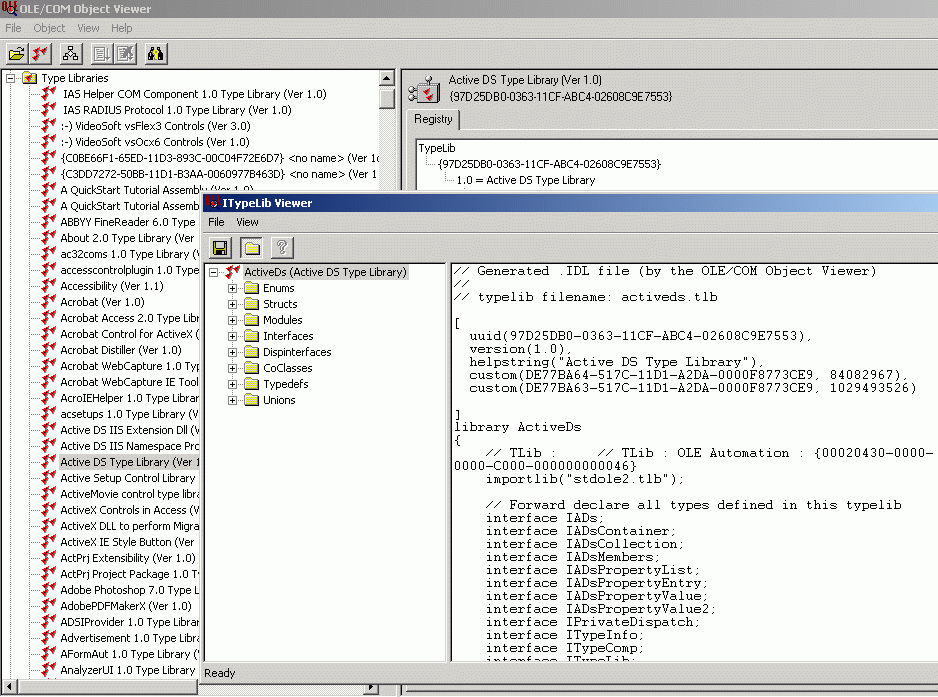Expand the Dispinterfaces node
The width and height of the screenshot is (938, 697).
233,352
